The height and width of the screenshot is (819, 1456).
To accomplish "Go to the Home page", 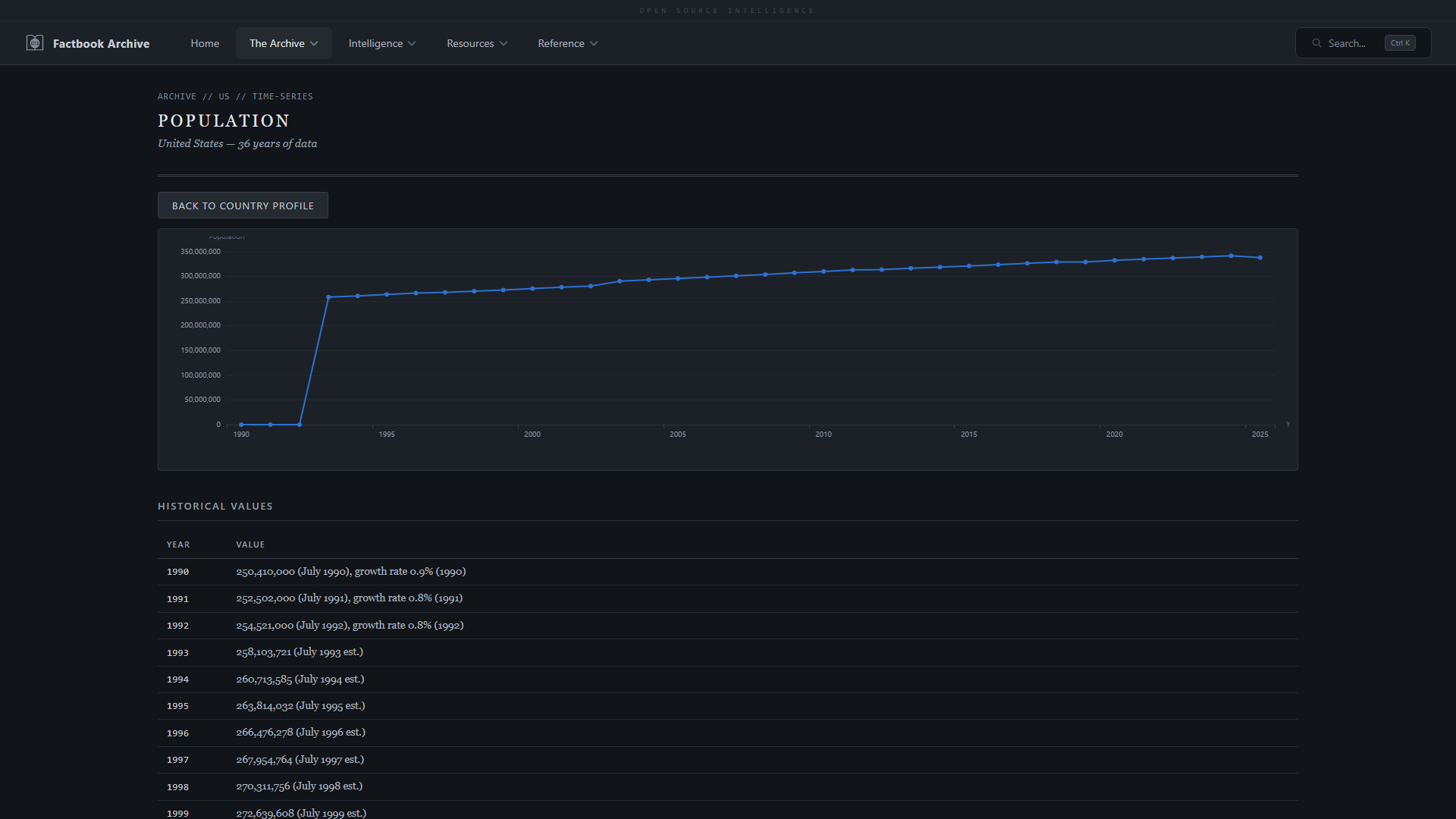I will 205,43.
